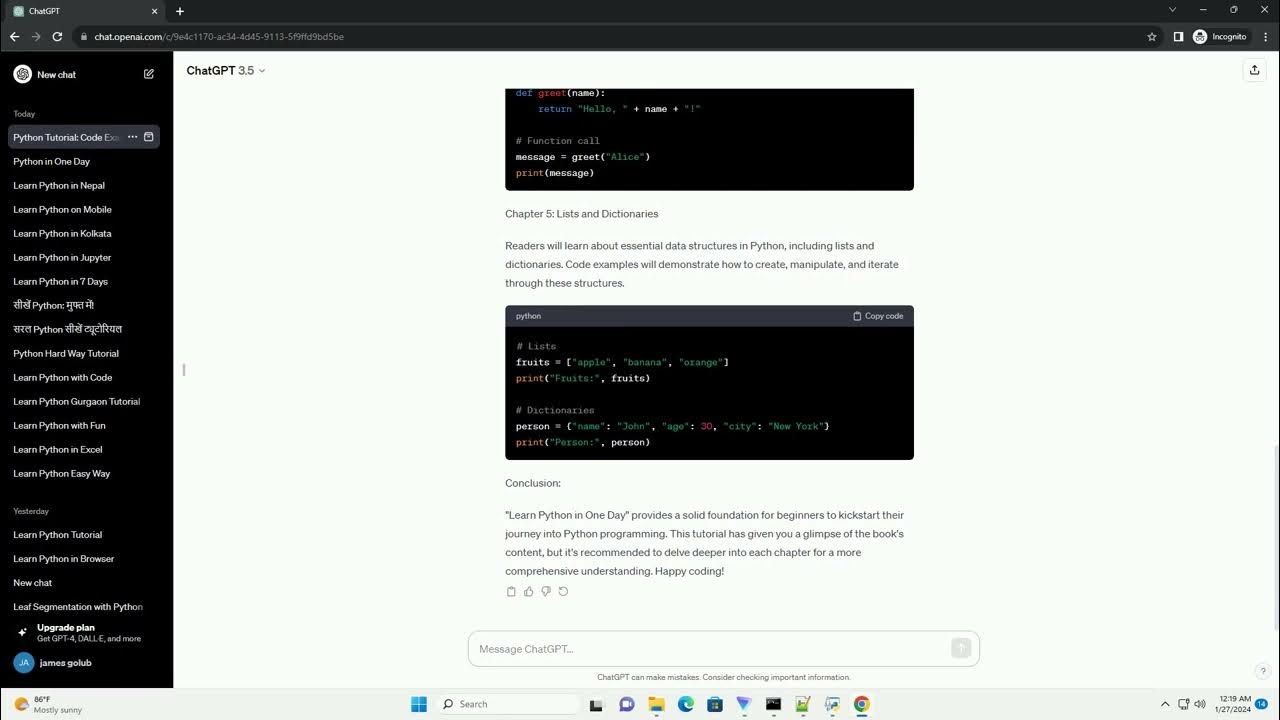Click the thumbs up icon
This screenshot has height=720, width=1280.
tap(529, 591)
